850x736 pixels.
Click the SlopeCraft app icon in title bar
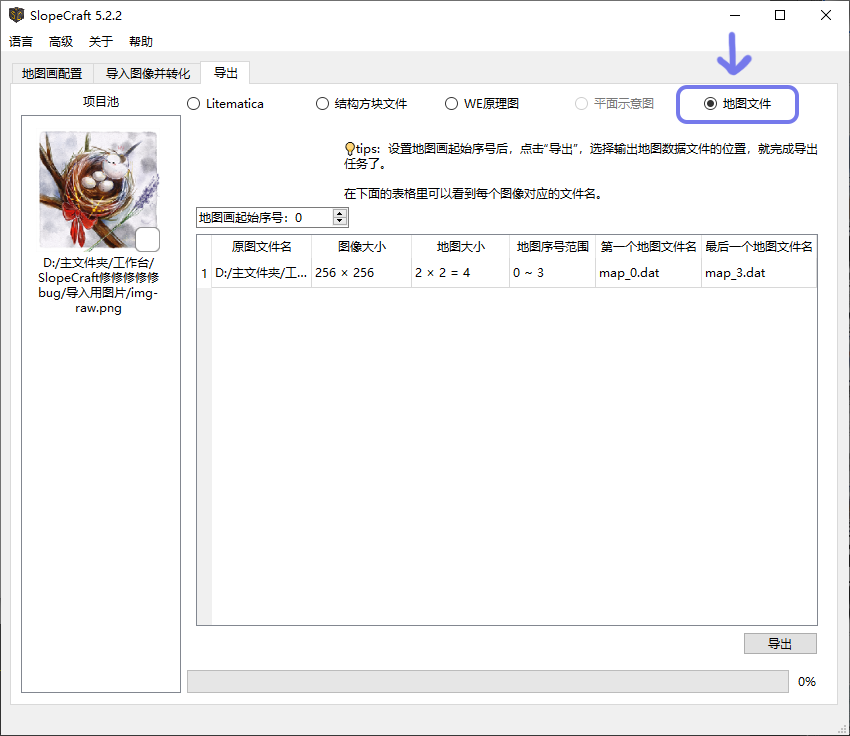tap(16, 16)
